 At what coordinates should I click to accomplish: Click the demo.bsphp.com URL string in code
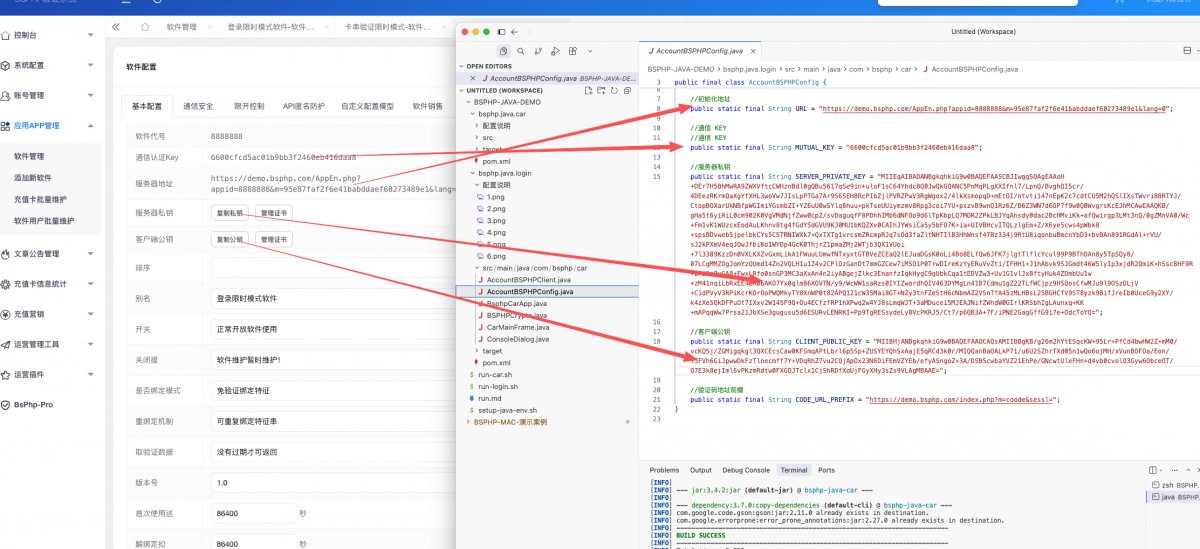996,108
